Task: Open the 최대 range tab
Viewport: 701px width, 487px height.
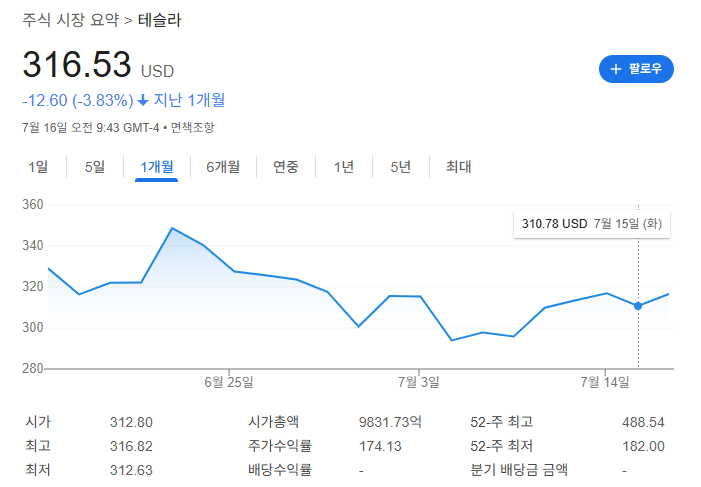Action: [459, 167]
